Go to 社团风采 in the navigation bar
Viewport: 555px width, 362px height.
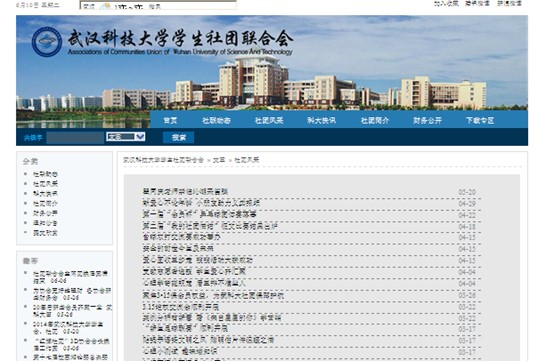point(269,120)
